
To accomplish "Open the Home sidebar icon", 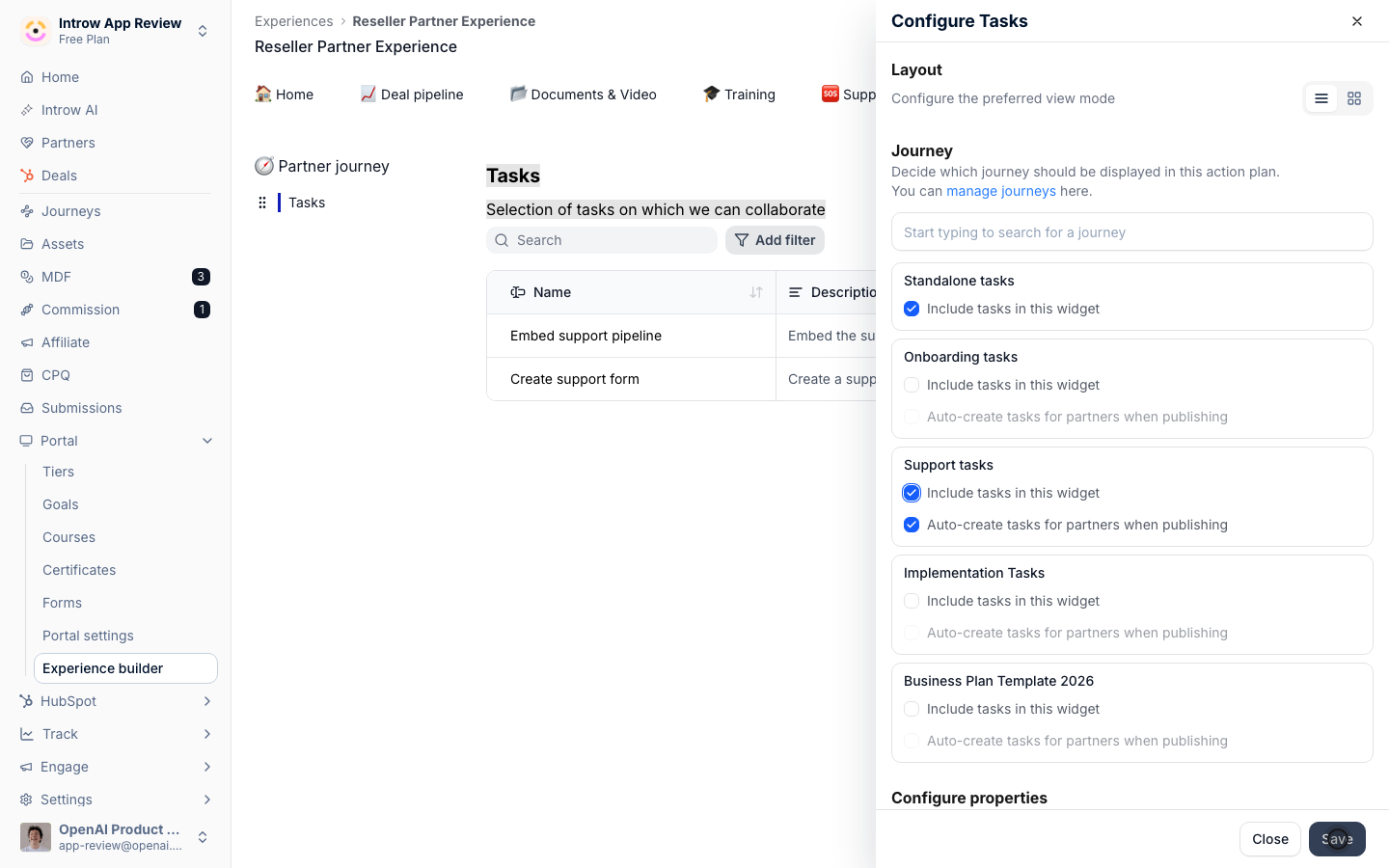I will [x=27, y=77].
